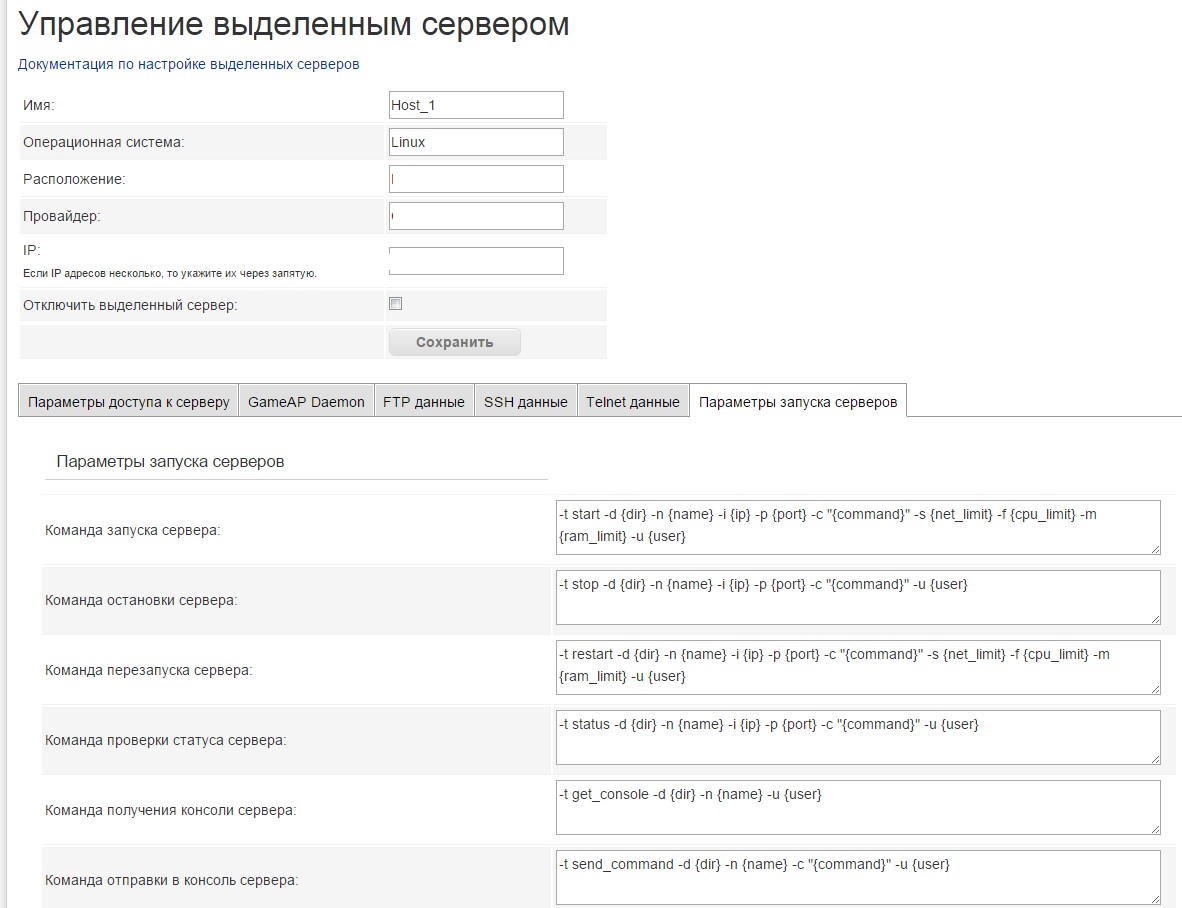Focus the Провайдер input field

click(x=476, y=216)
